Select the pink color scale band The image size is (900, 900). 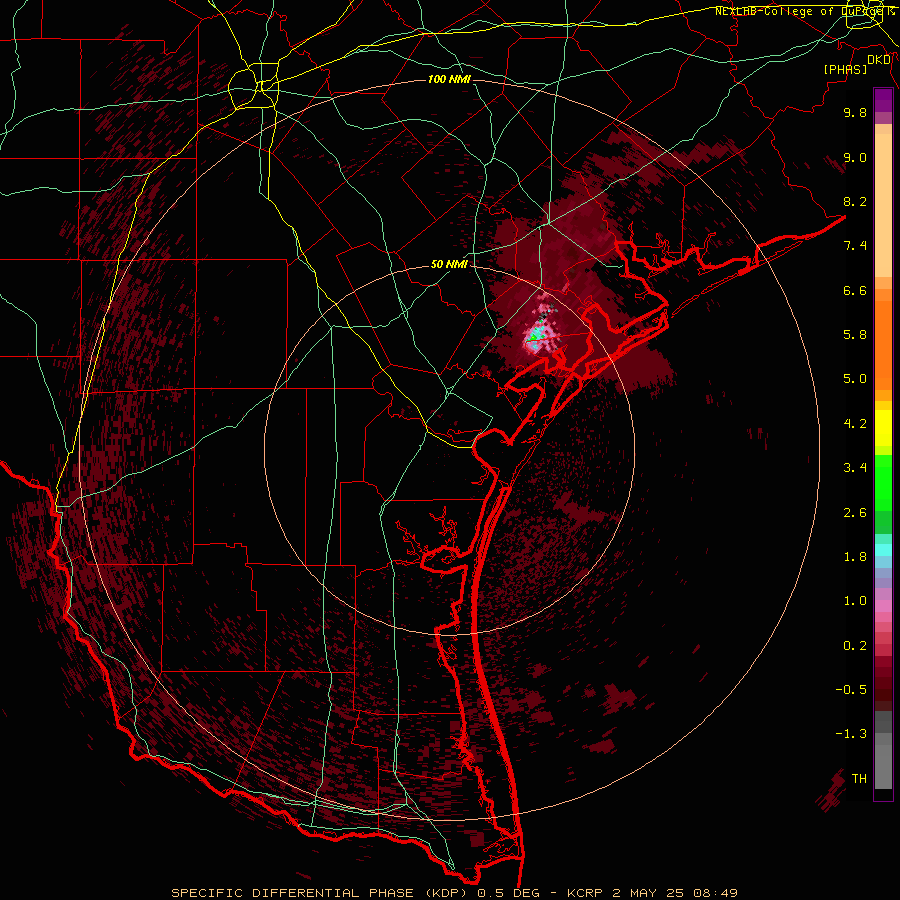[x=883, y=606]
